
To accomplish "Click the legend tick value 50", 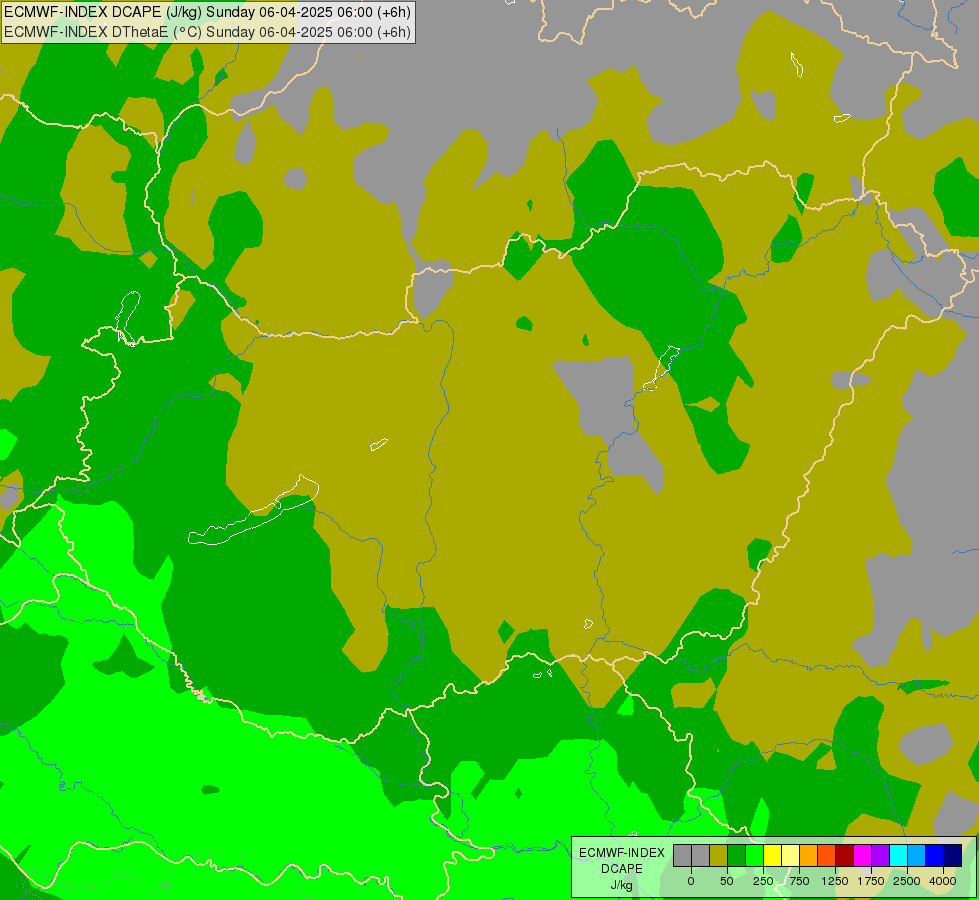I will (727, 881).
